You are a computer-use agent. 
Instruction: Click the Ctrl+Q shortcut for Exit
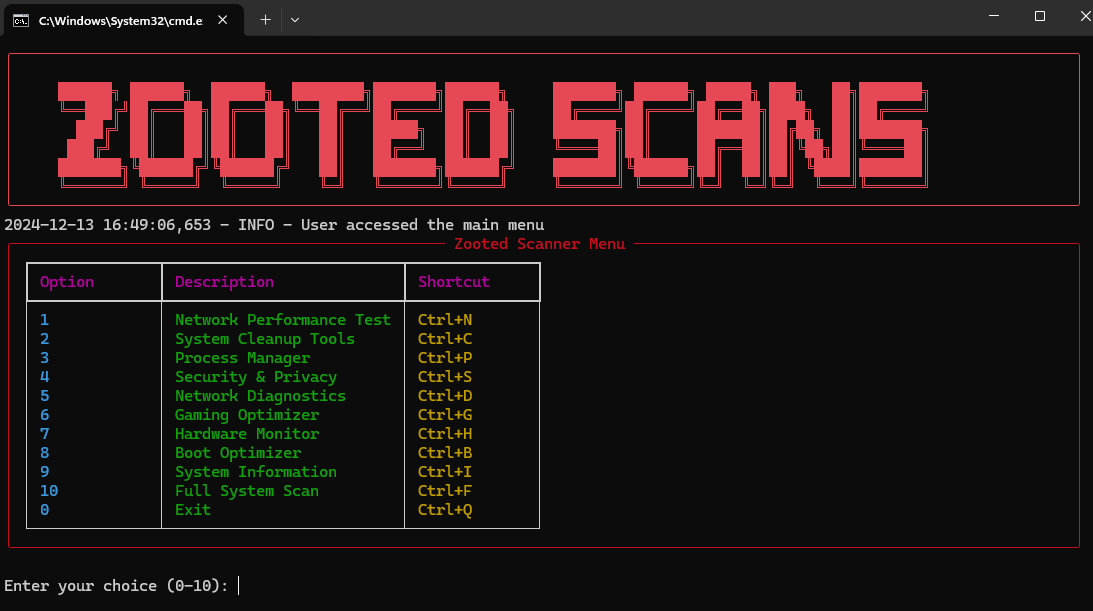pos(444,510)
